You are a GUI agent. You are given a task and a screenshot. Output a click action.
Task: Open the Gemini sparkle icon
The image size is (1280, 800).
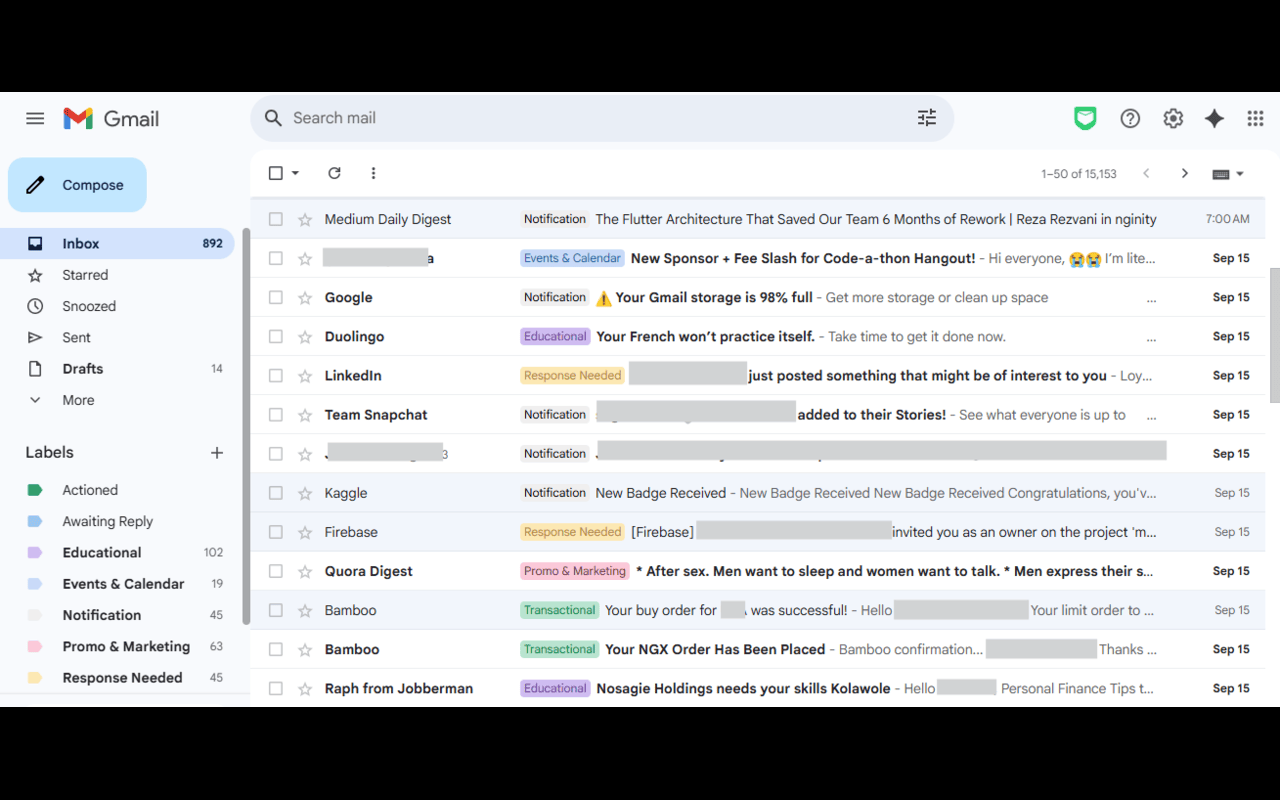click(x=1214, y=118)
